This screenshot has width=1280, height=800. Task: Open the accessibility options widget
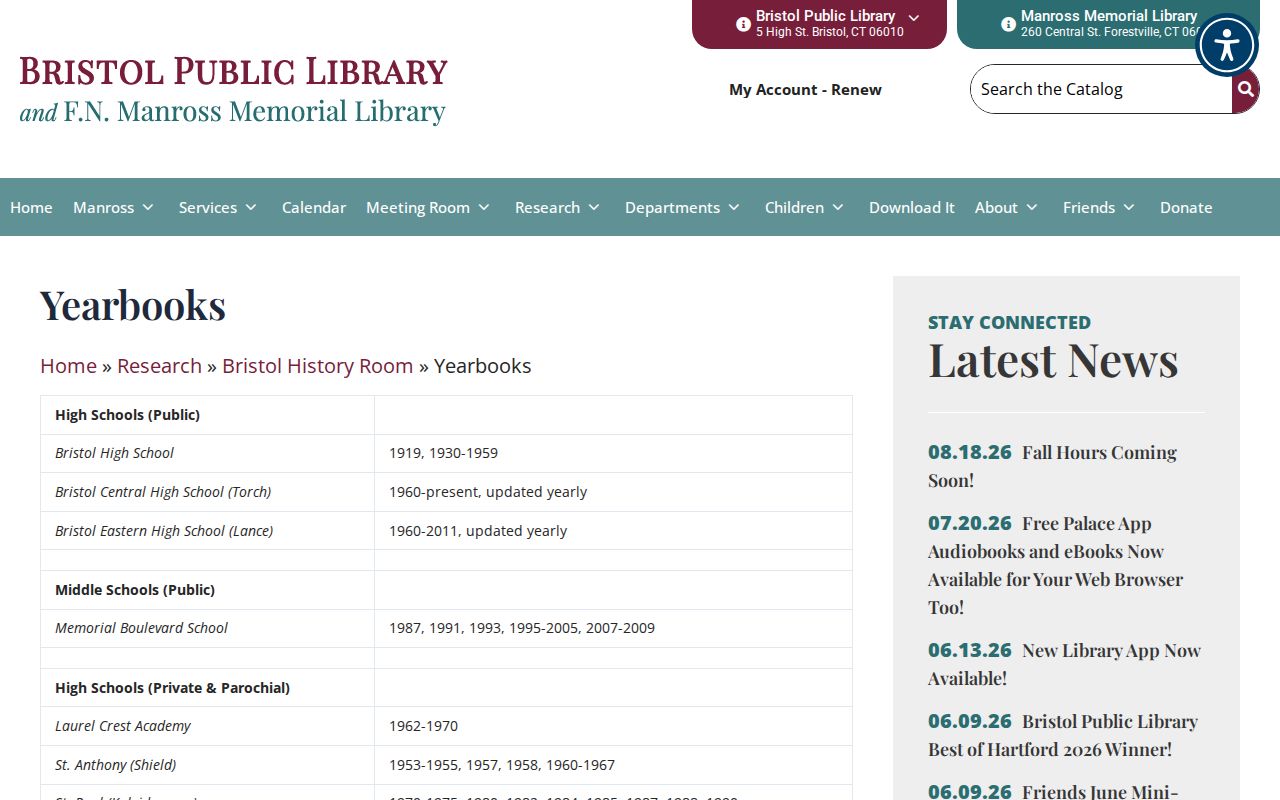tap(1226, 45)
